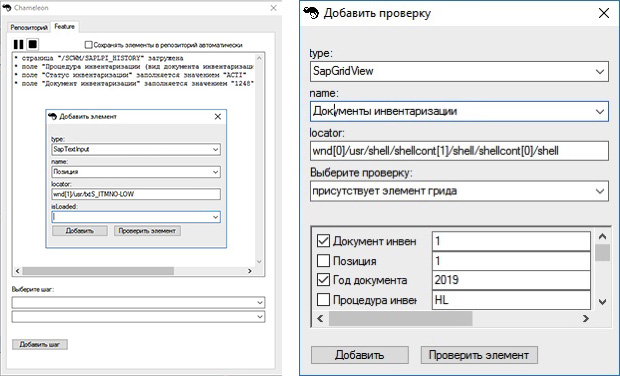Click the step line '/SCWM/SAPLPI_HISTORY' загружена
Screen dimensions: 620x376
99,58
